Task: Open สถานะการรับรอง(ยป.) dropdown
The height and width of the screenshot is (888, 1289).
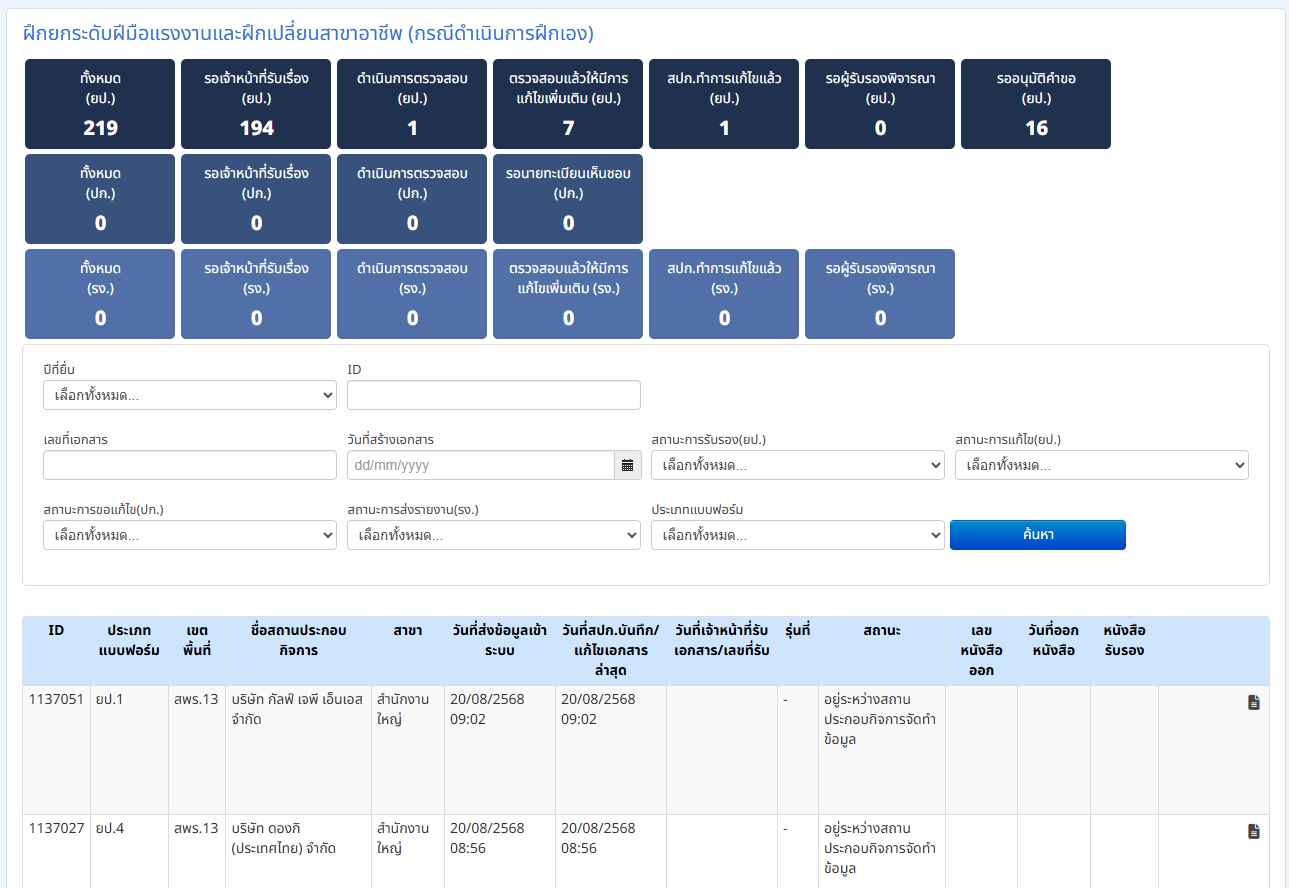Action: pyautogui.click(x=797, y=465)
